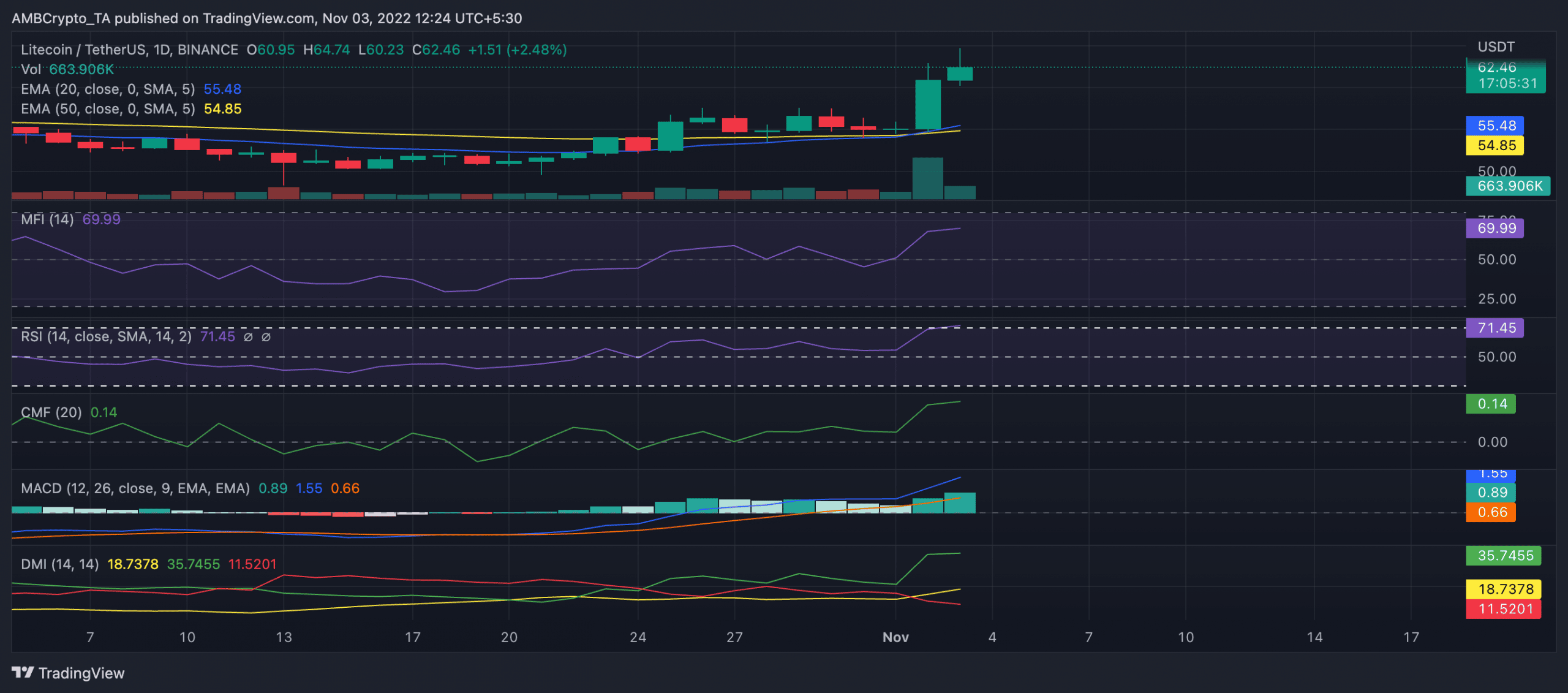Click the TradingView logo at bottom left
This screenshot has height=693, width=1568.
pos(68,673)
